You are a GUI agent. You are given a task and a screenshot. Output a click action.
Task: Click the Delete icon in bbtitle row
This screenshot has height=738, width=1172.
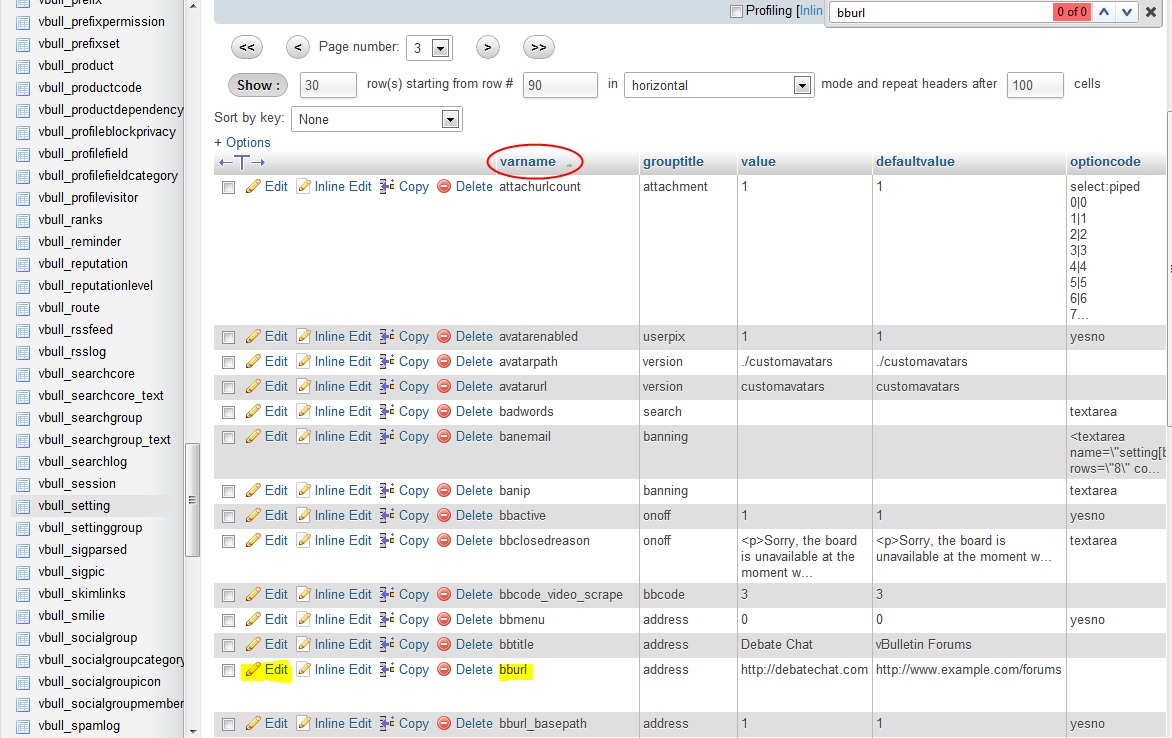[444, 644]
